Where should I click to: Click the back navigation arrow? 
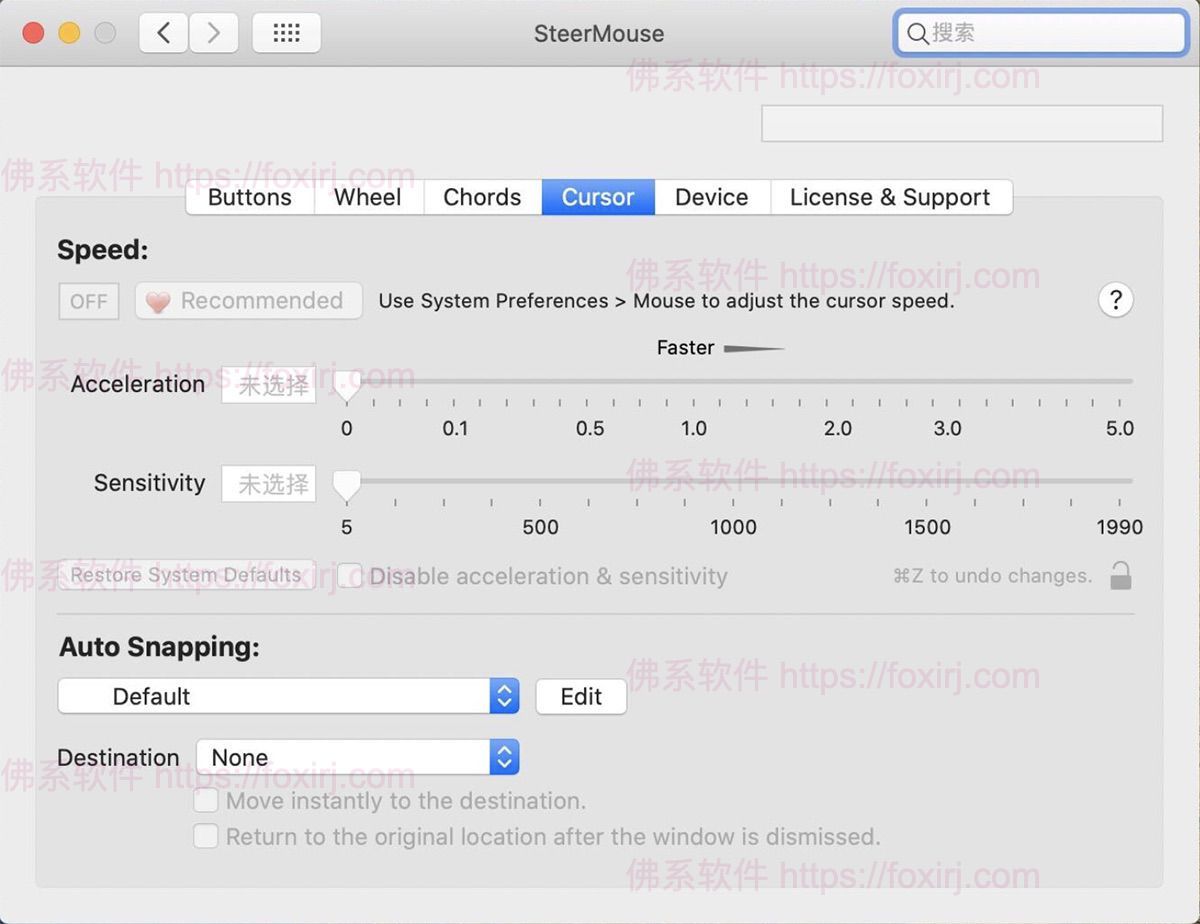click(x=162, y=32)
